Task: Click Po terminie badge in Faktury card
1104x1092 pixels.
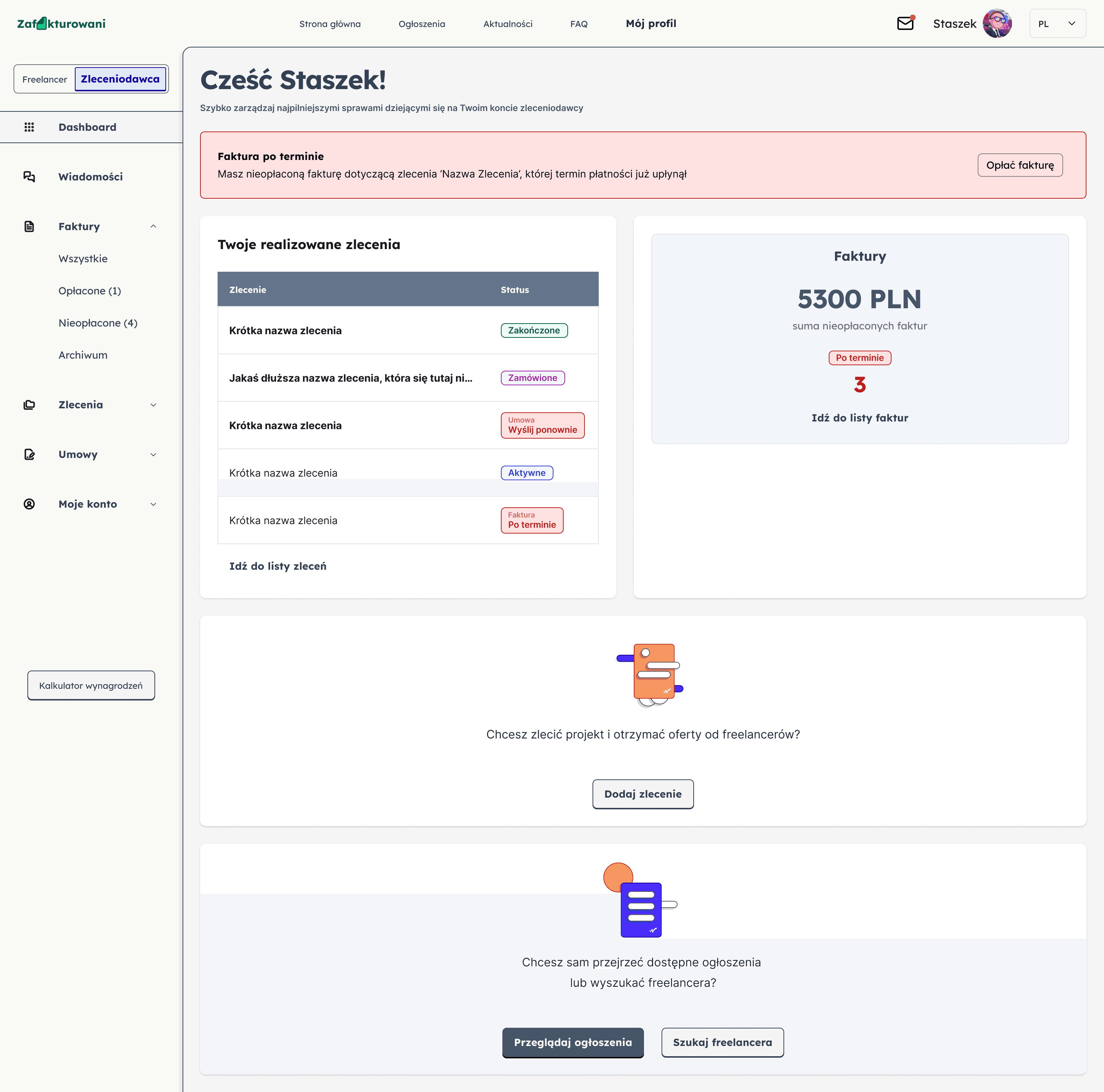Action: click(859, 358)
